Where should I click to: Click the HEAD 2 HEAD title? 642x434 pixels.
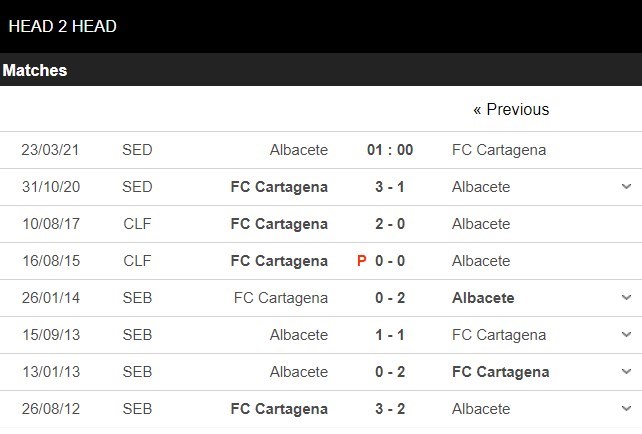point(62,27)
